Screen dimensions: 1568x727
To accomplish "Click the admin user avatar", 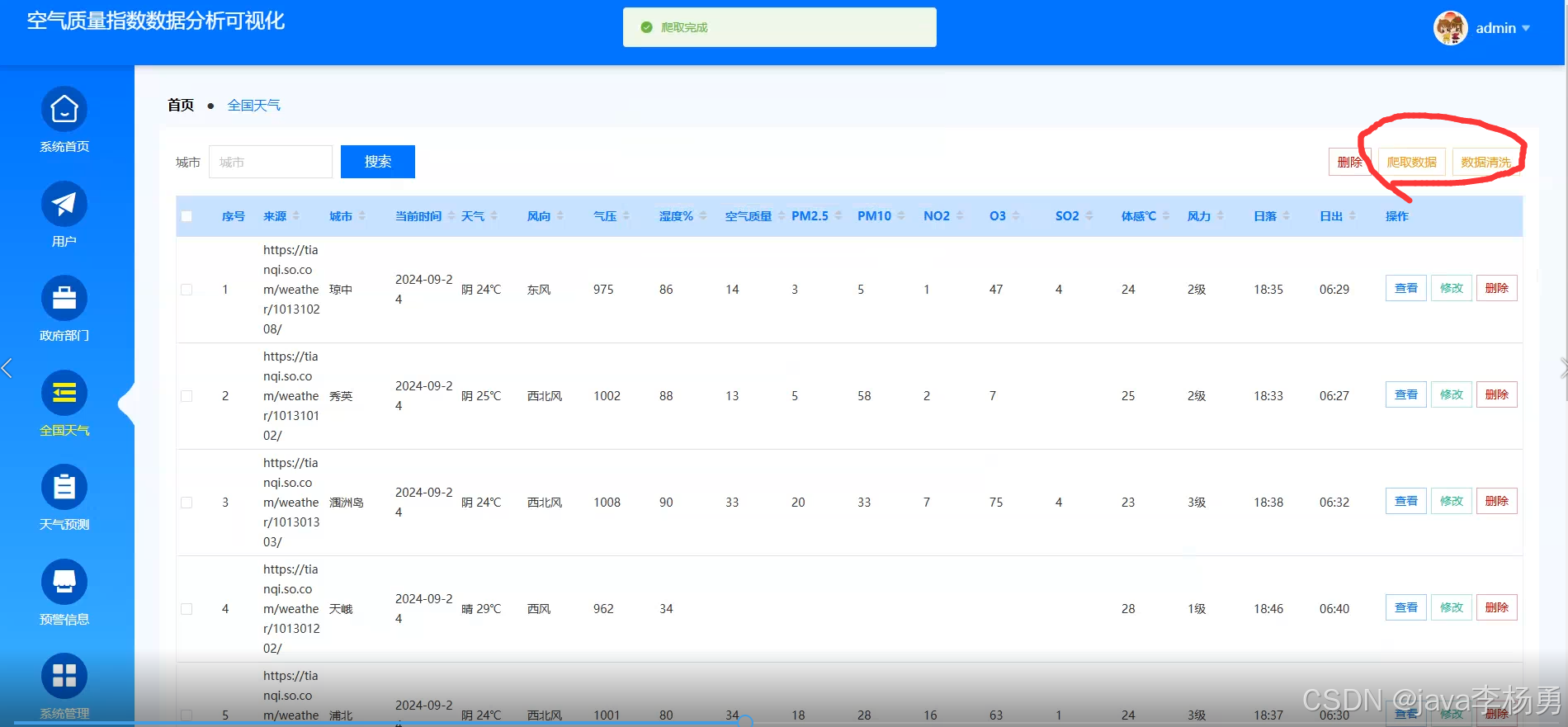I will (x=1450, y=28).
